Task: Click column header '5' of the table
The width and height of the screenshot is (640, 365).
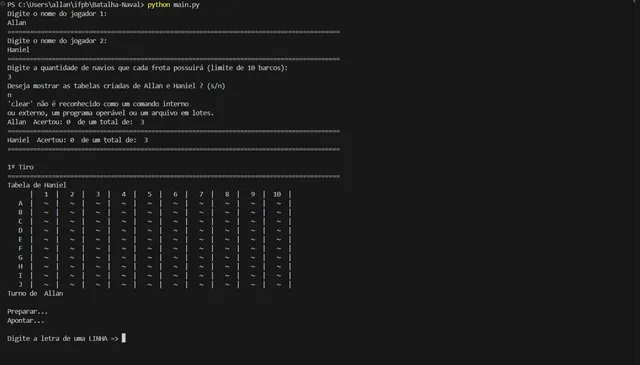Action: (x=149, y=194)
